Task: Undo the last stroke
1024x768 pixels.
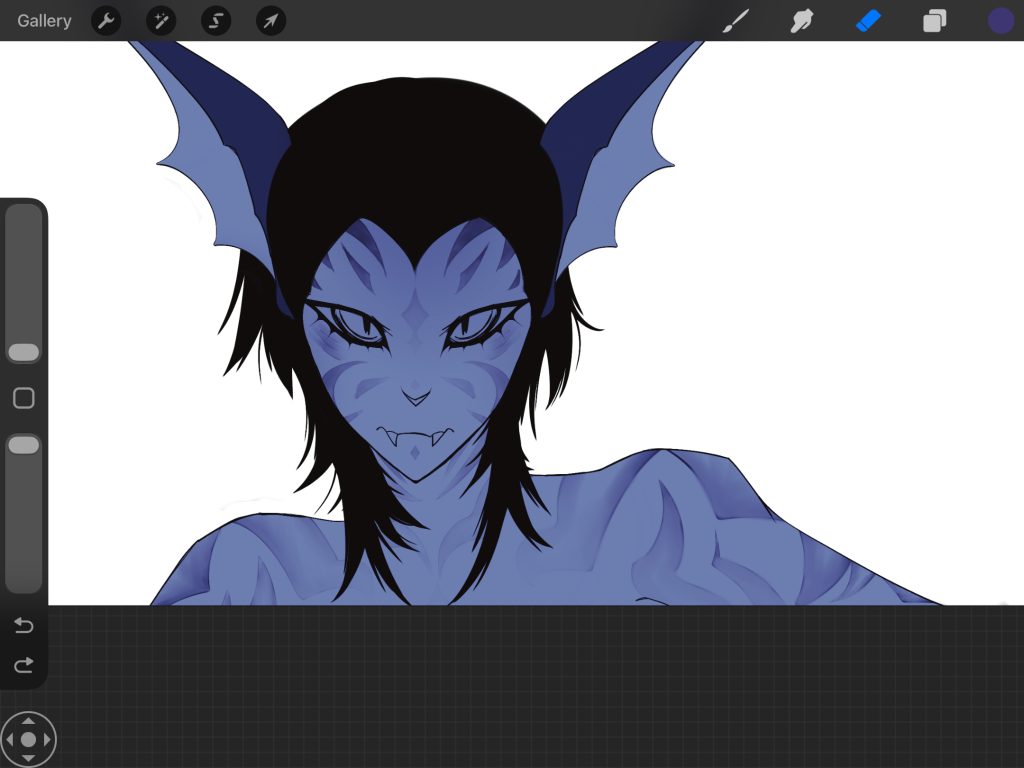Action: pyautogui.click(x=23, y=626)
